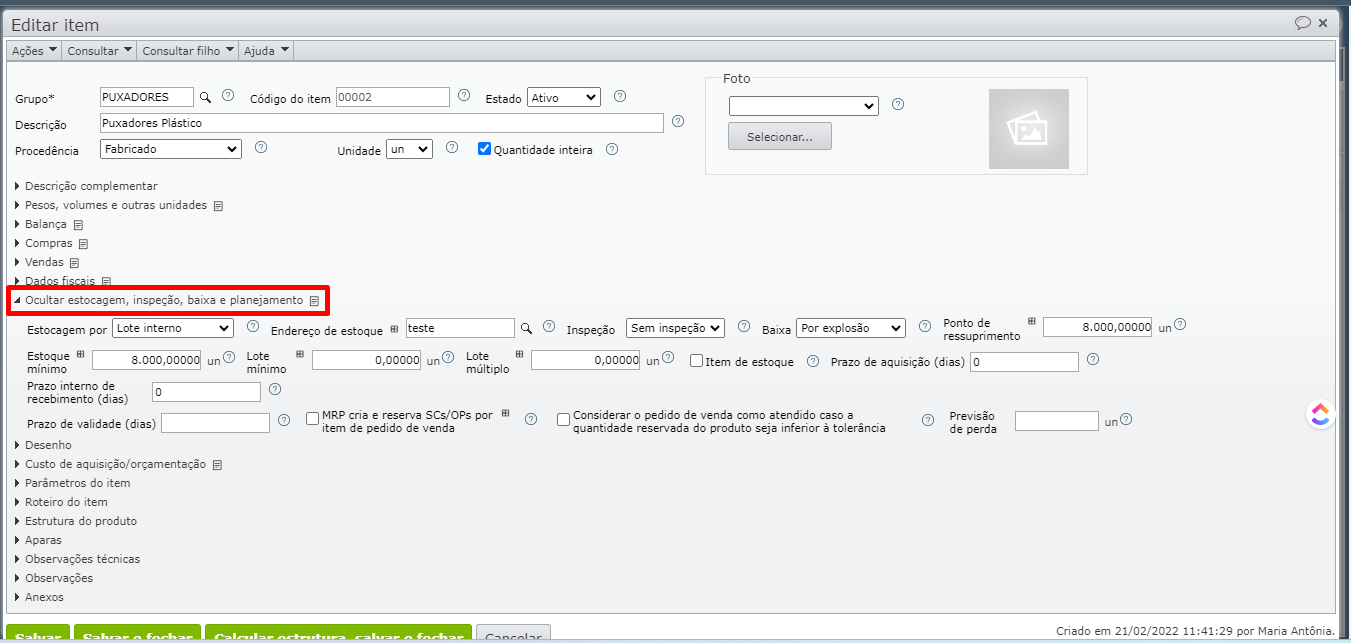Open the Consultar menu

click(x=99, y=50)
